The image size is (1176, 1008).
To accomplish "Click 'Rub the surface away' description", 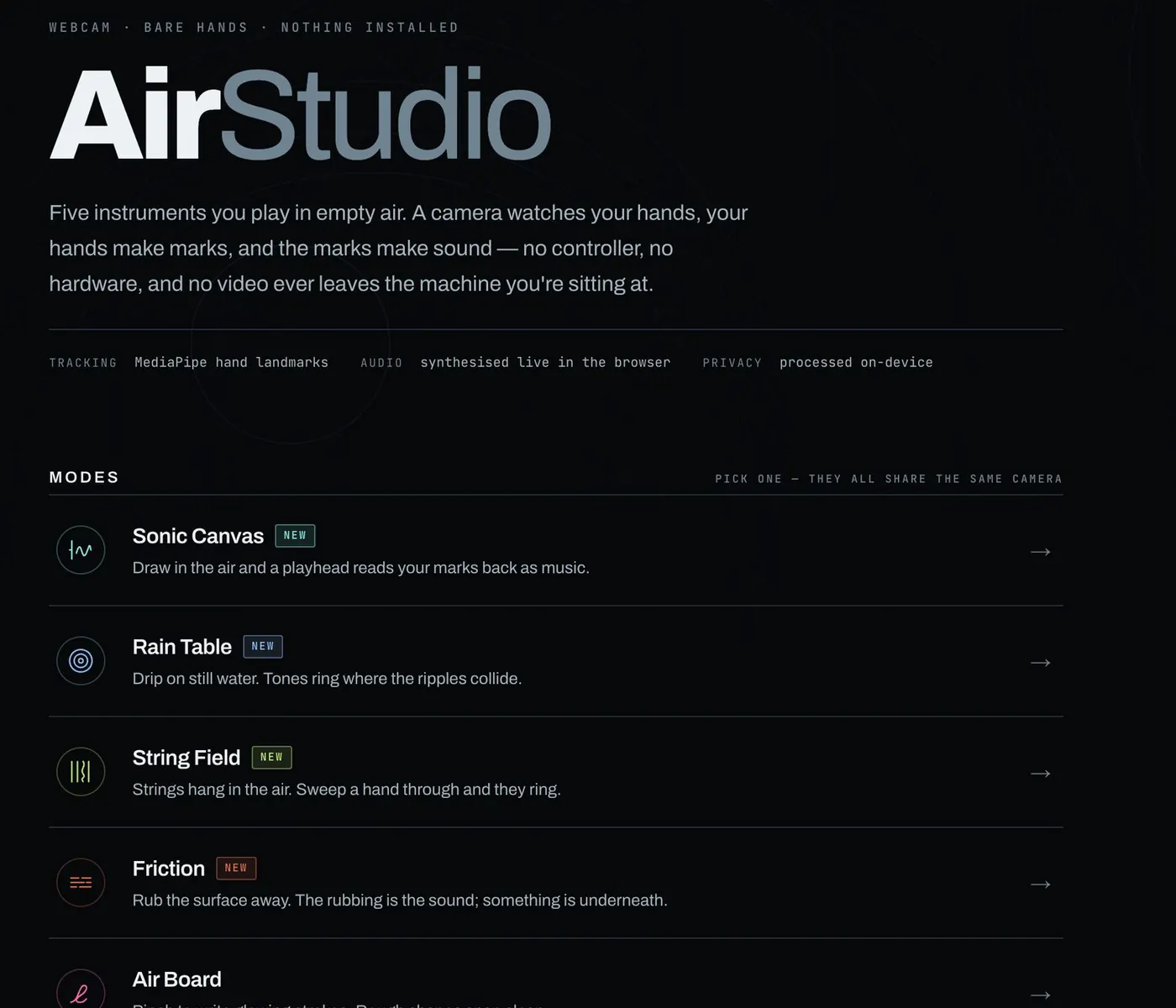I will (400, 900).
